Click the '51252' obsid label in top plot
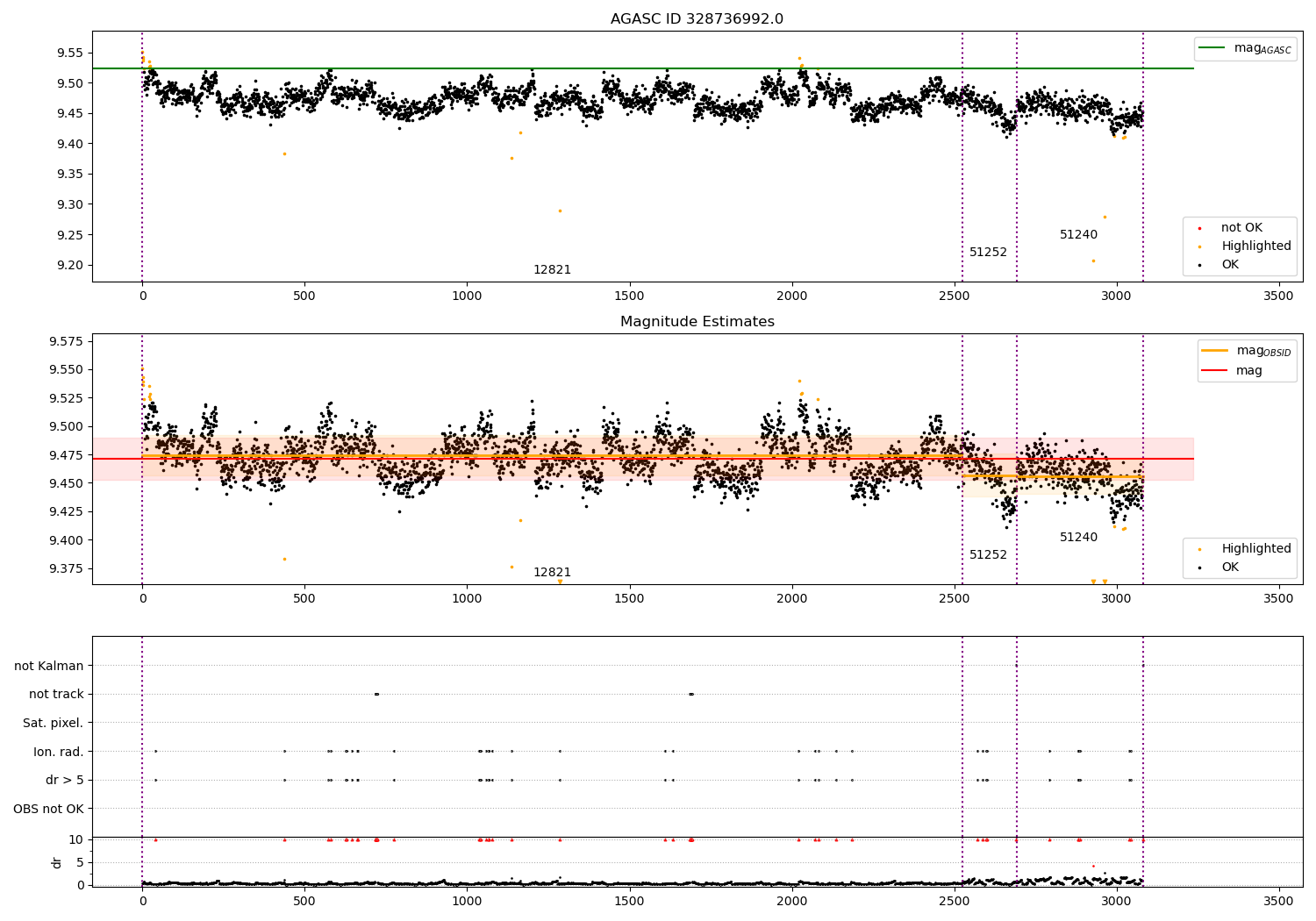Viewport: 1316px width, 921px height. [988, 253]
